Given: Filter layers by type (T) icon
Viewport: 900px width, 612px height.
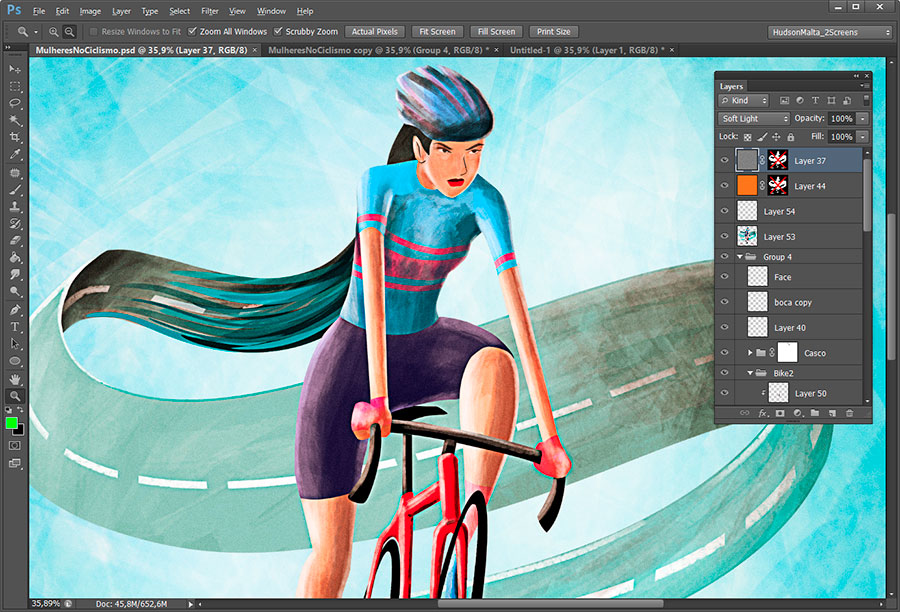Looking at the screenshot, I should point(815,100).
